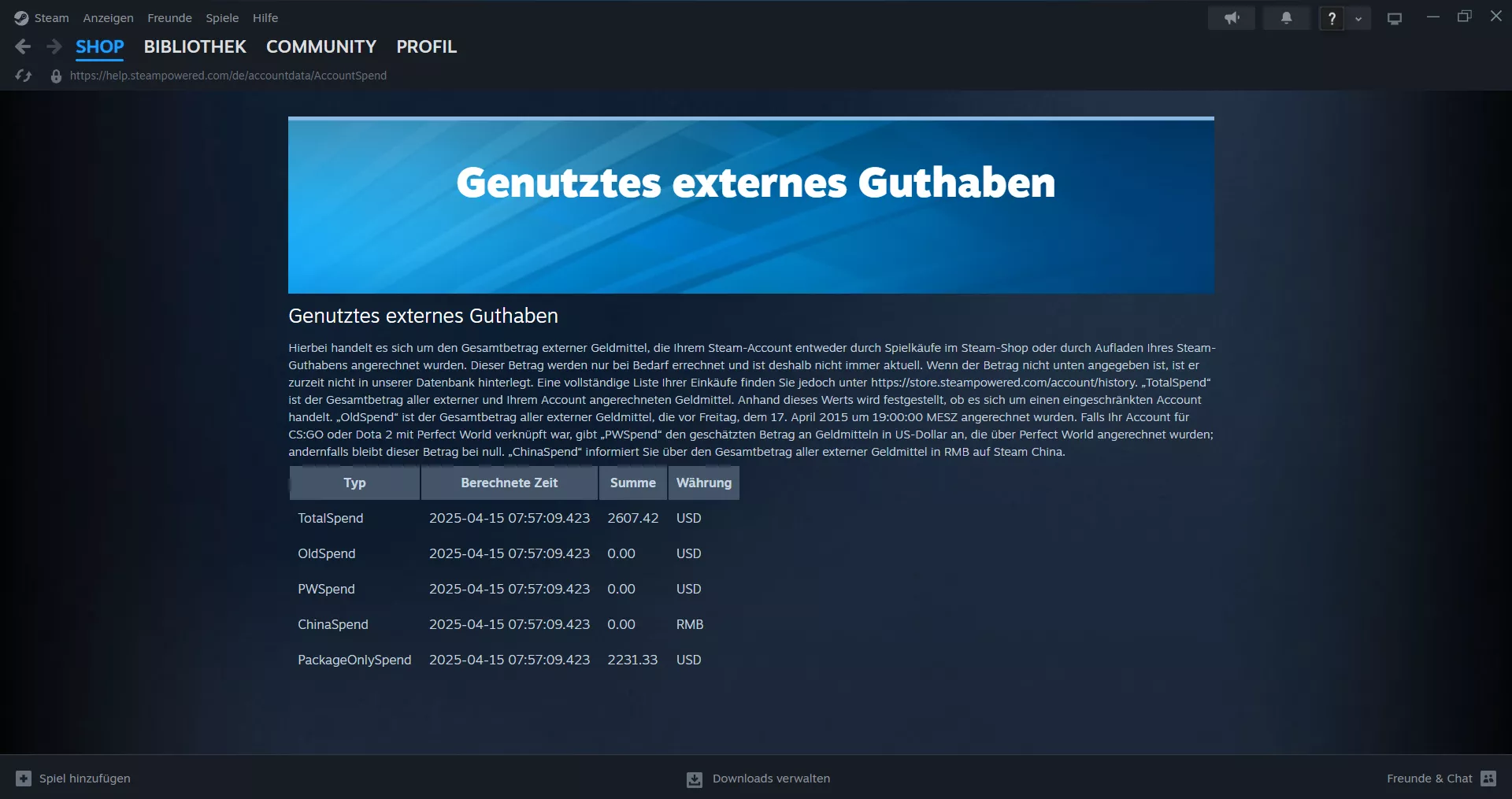Viewport: 1512px width, 799px height.
Task: Go forward with the right arrow icon
Action: point(54,46)
